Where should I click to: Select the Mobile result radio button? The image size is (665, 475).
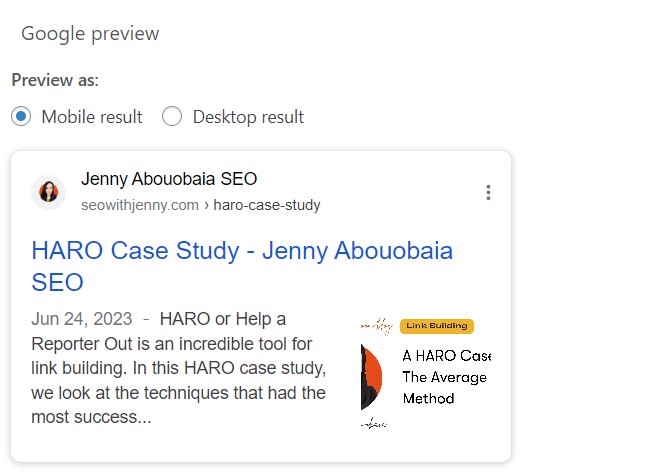click(x=21, y=117)
